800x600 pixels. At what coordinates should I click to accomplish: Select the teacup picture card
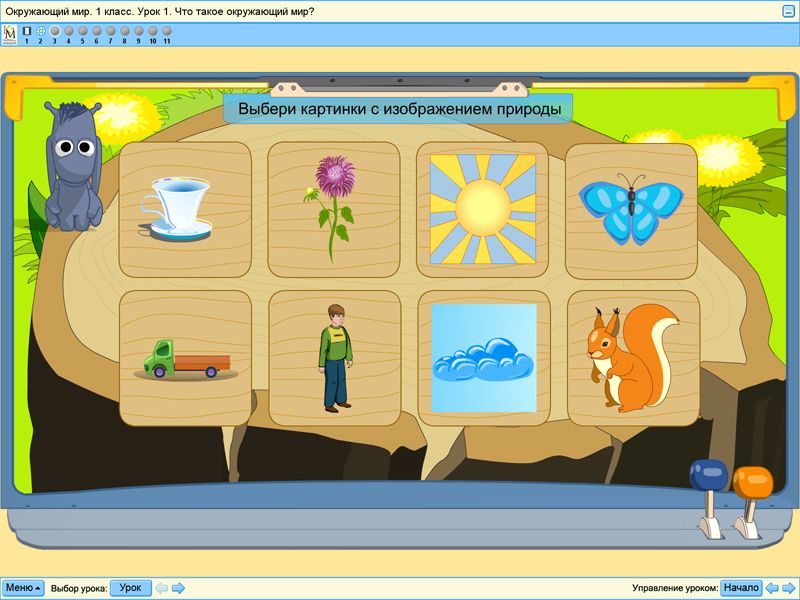[x=185, y=210]
